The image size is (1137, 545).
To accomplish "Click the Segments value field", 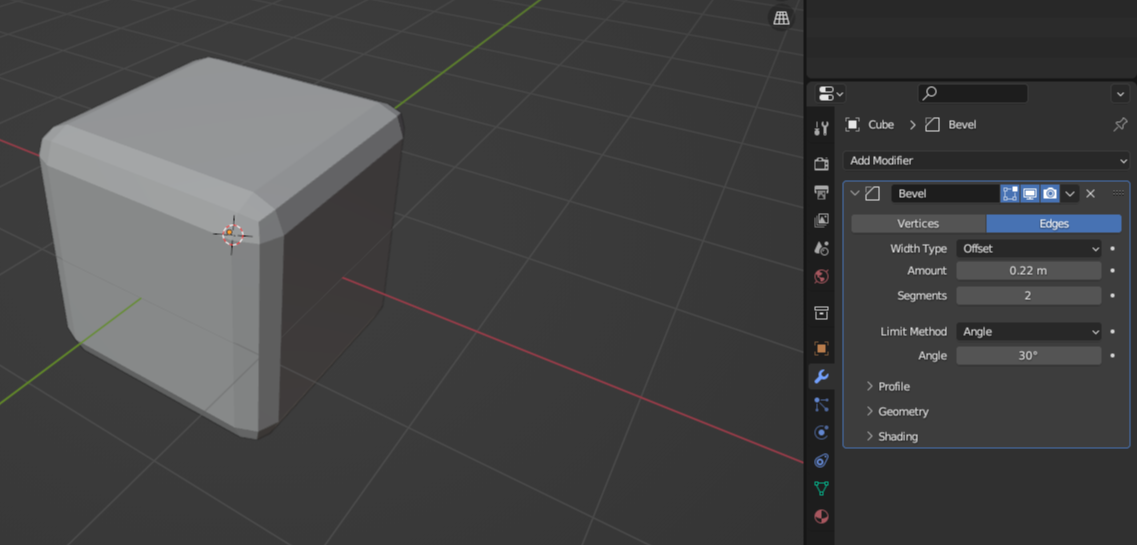I will click(x=1029, y=296).
